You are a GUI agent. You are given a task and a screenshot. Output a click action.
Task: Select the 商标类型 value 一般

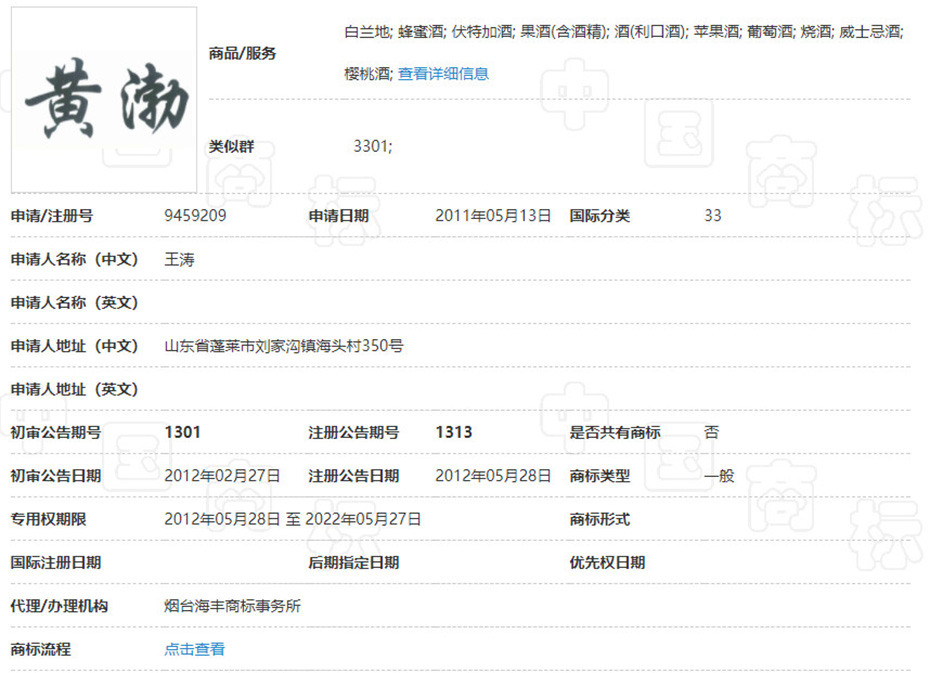click(x=719, y=476)
